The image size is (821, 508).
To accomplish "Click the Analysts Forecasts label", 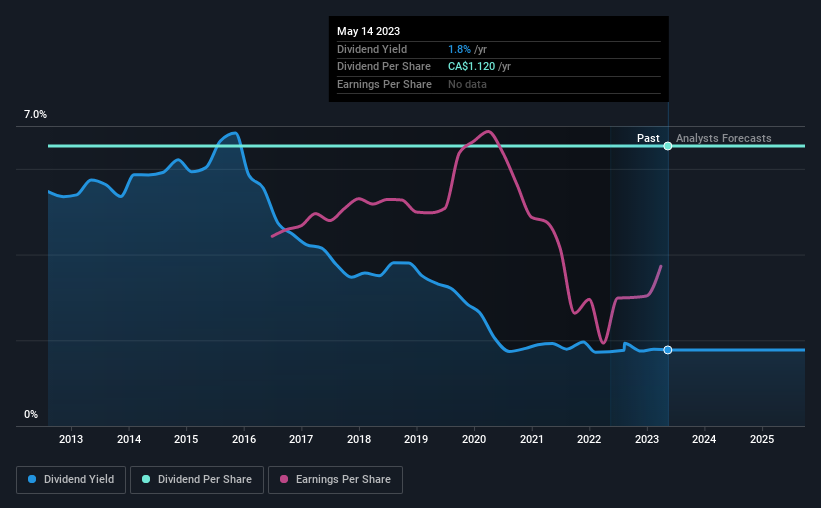I will point(724,138).
